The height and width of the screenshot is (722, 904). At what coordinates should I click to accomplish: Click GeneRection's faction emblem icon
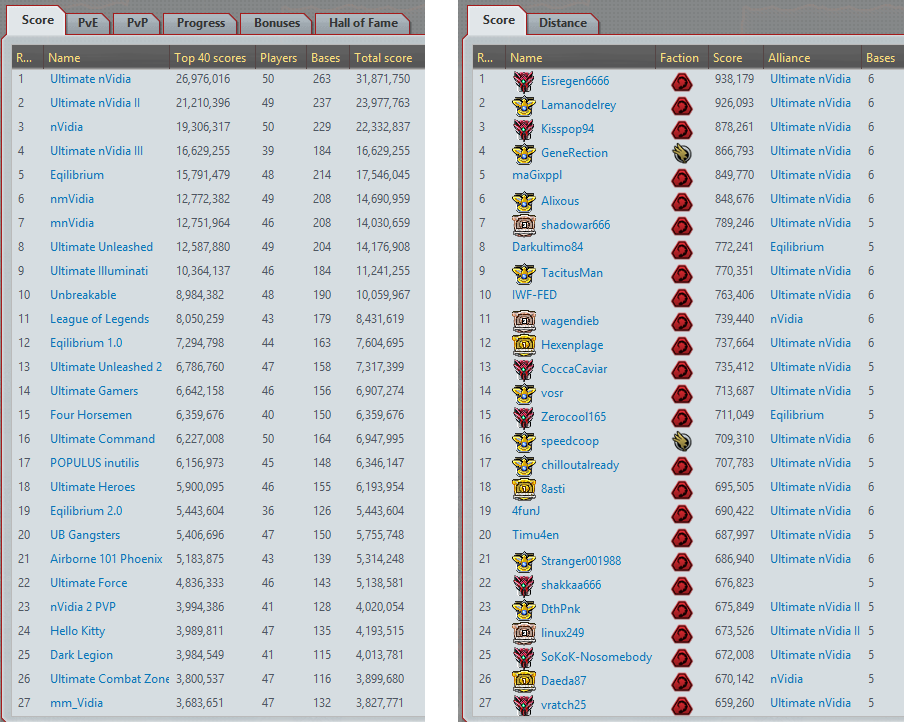coord(681,152)
